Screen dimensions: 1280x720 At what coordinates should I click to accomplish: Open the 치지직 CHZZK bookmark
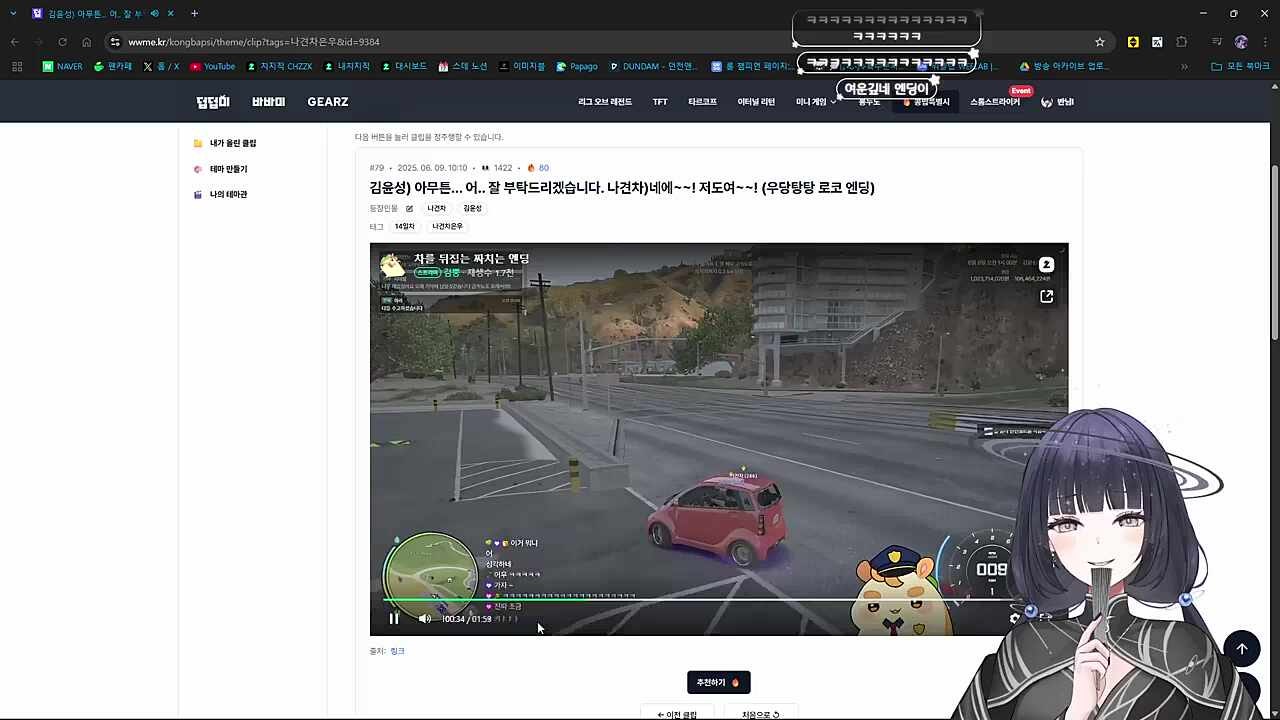[279, 67]
